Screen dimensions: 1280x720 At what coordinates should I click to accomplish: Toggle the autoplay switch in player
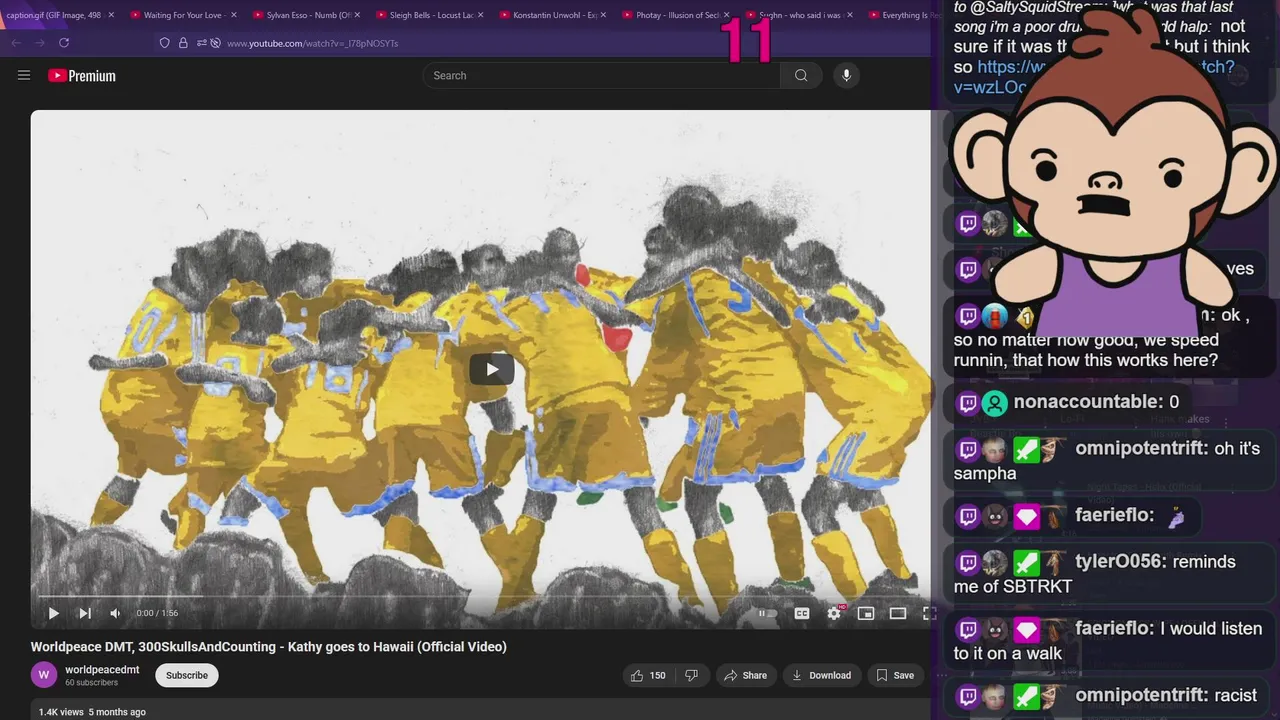[x=767, y=613]
